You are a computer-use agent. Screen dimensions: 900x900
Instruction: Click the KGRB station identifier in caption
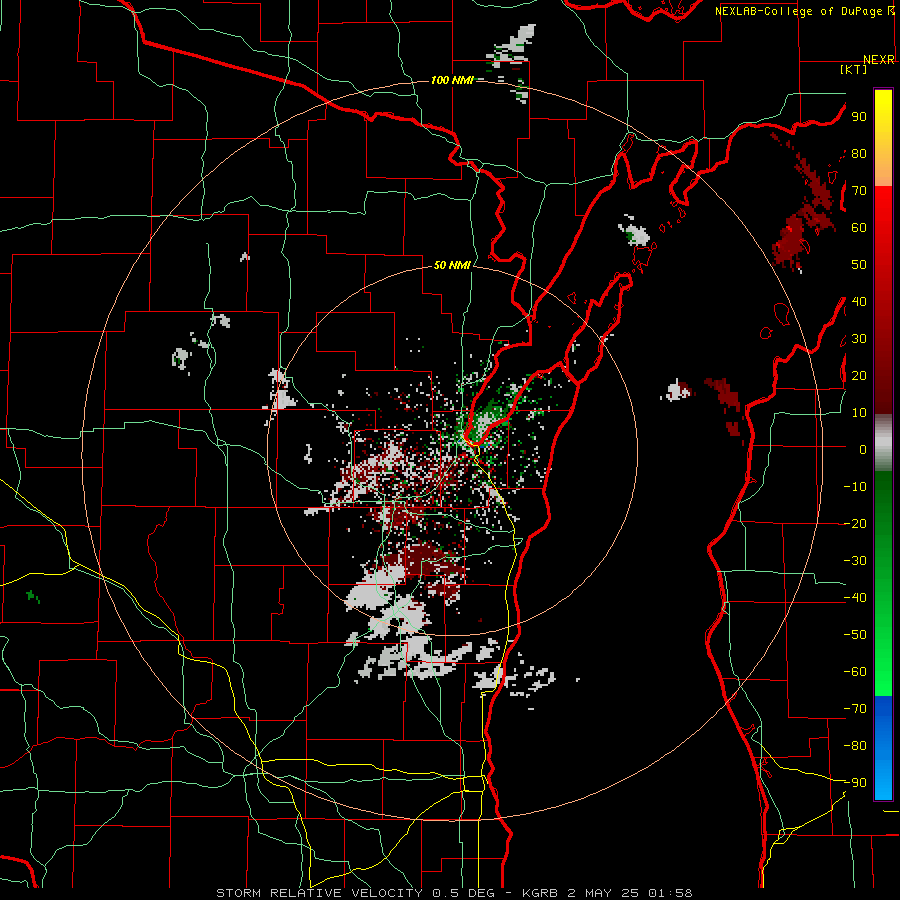[540, 893]
